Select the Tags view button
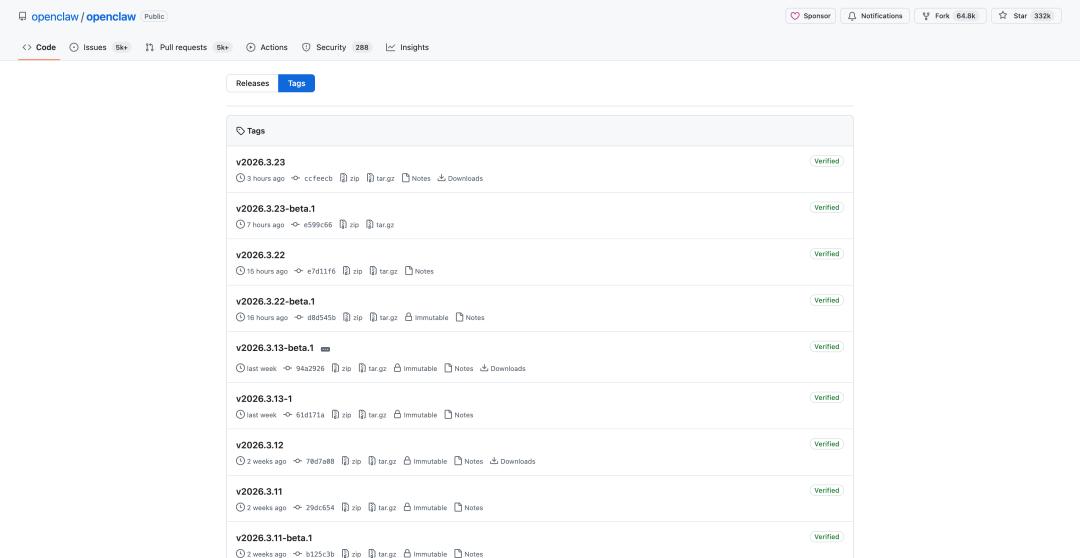Screen dimensions: 1080x558 [296, 83]
